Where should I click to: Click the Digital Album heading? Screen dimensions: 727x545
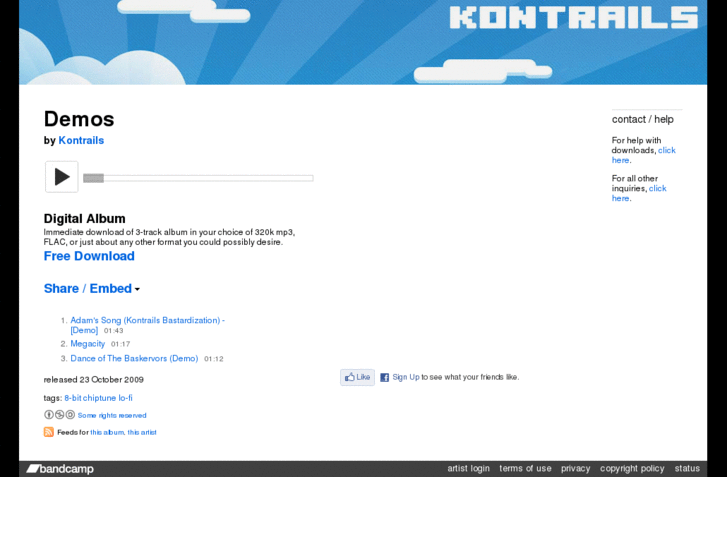[x=84, y=218]
